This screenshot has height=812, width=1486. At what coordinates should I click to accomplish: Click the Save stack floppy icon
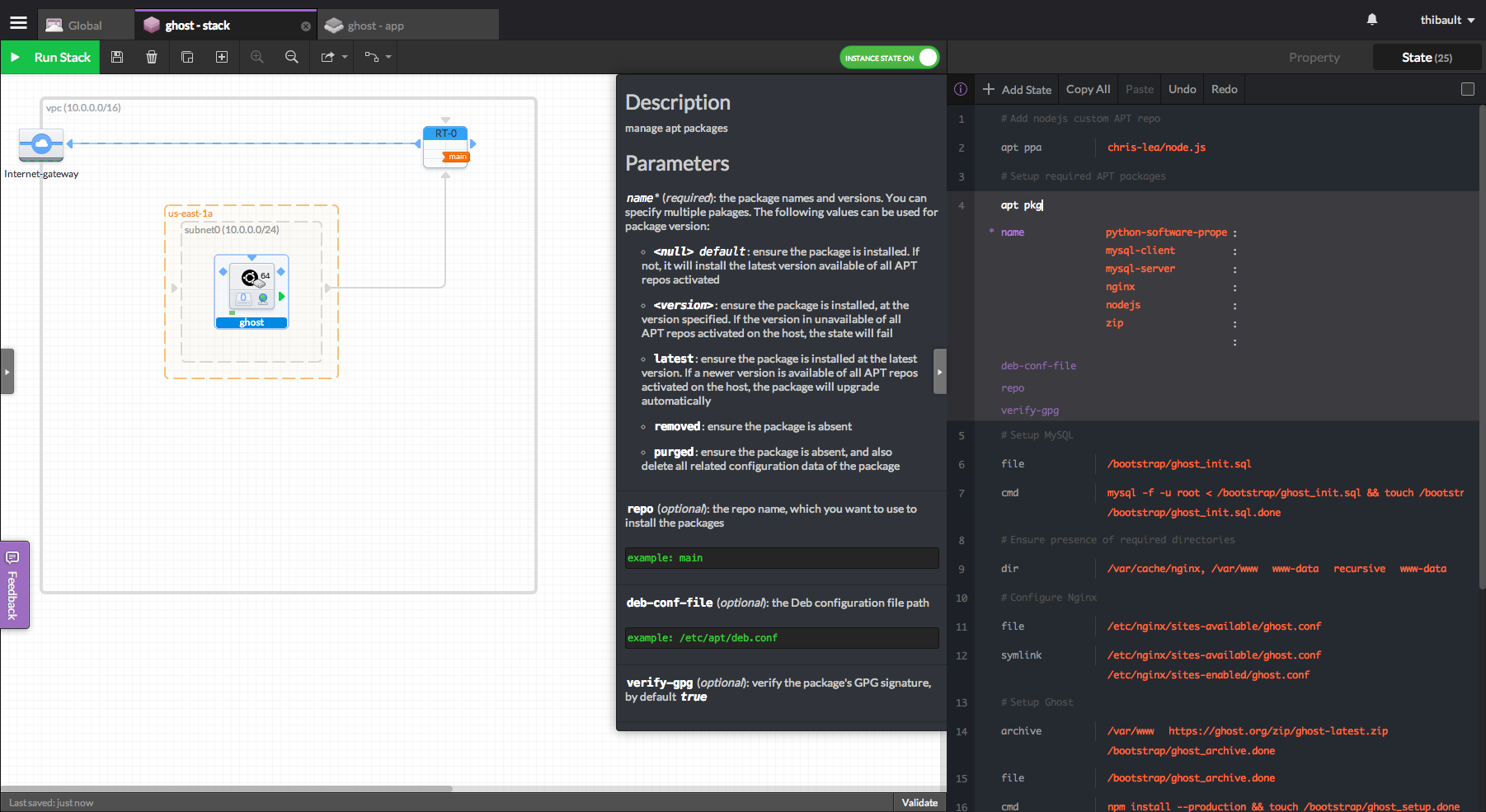(x=117, y=57)
